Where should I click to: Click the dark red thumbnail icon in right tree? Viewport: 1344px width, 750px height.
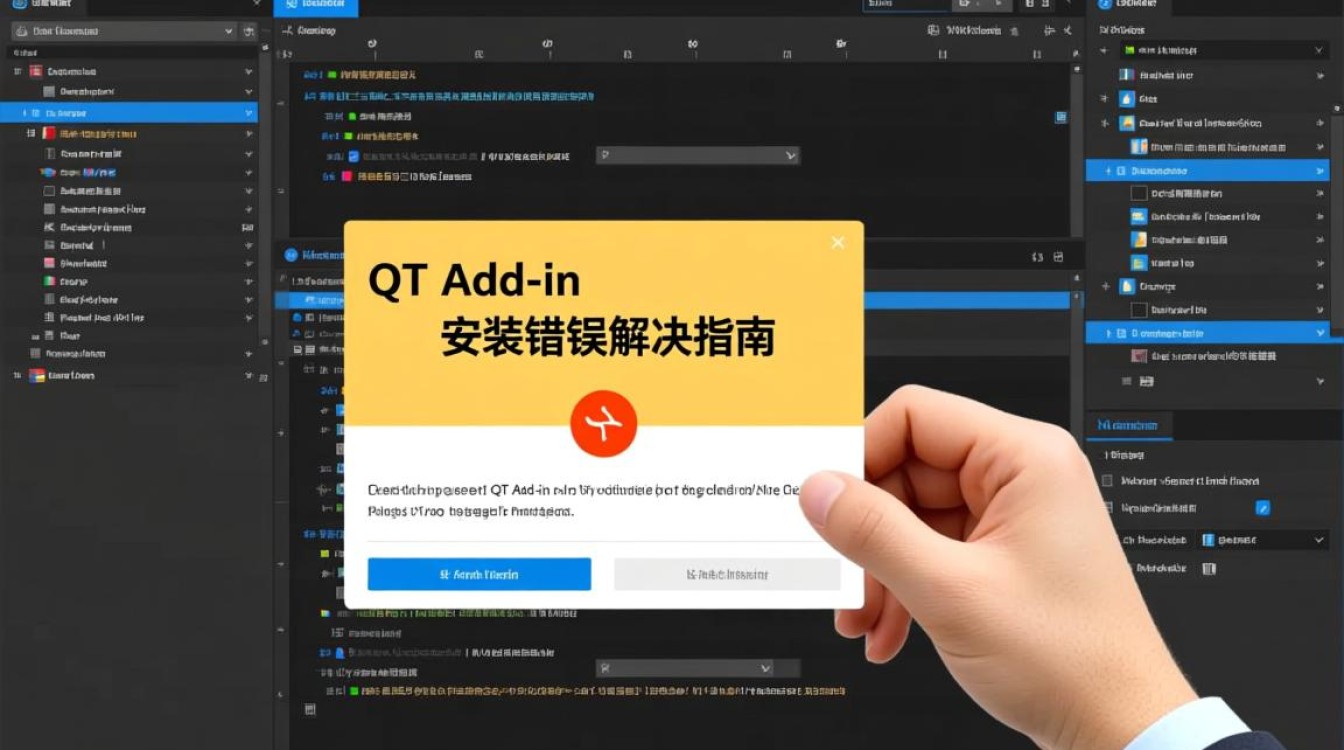point(1138,355)
